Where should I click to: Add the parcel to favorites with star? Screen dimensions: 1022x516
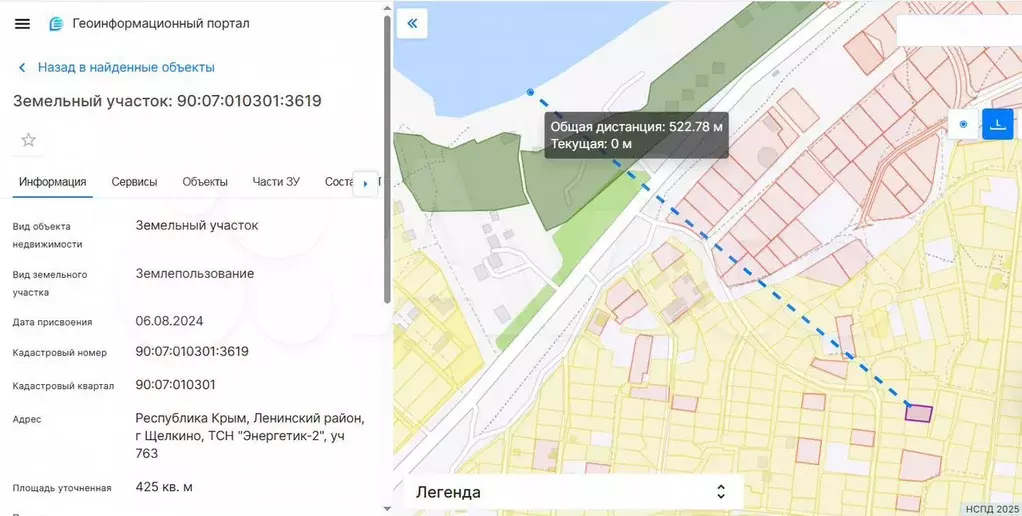(28, 140)
